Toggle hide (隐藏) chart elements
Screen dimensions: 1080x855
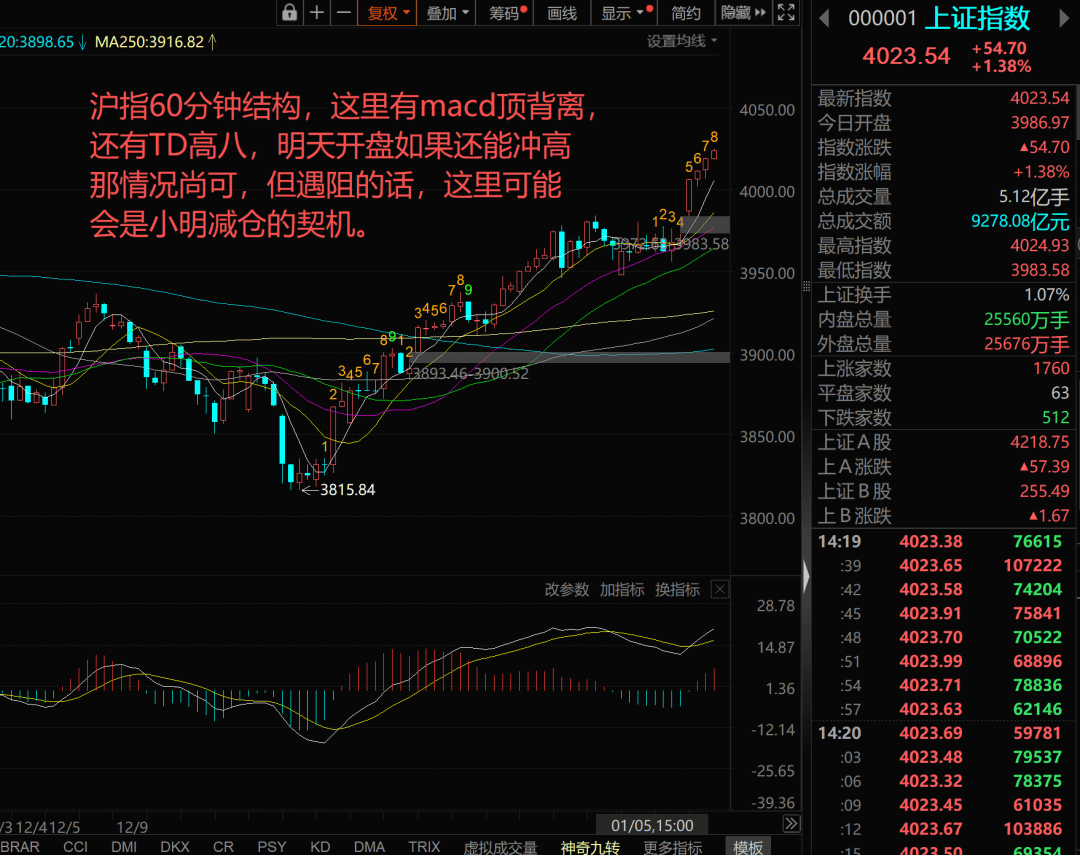(x=737, y=13)
